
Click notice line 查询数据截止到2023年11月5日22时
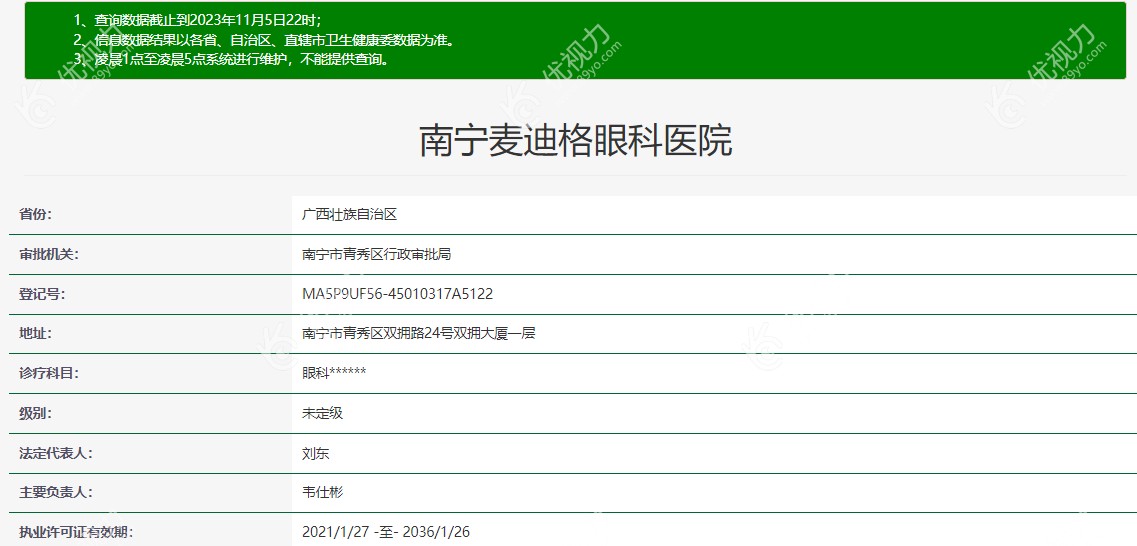click(x=197, y=20)
